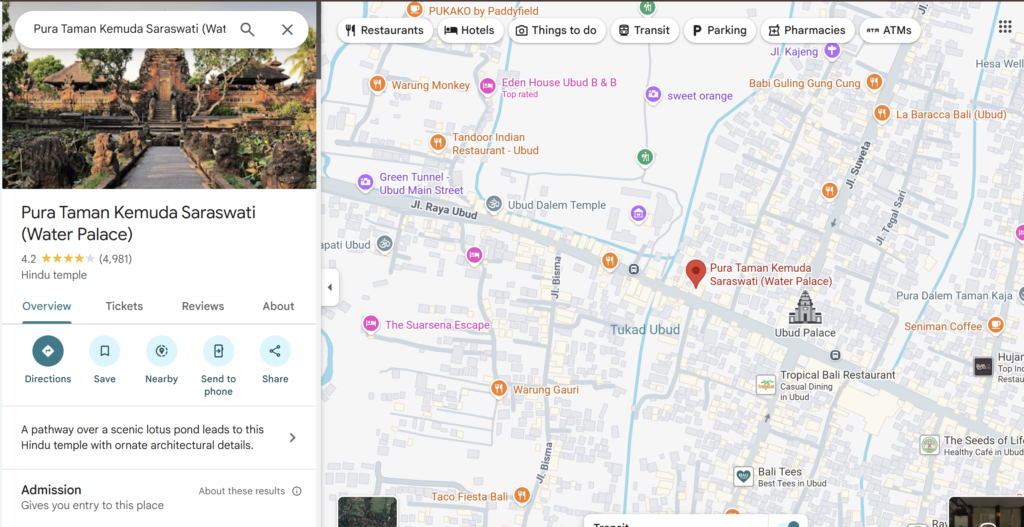Toggle the Pharmacies filter chip
This screenshot has height=527, width=1024.
pyautogui.click(x=806, y=30)
